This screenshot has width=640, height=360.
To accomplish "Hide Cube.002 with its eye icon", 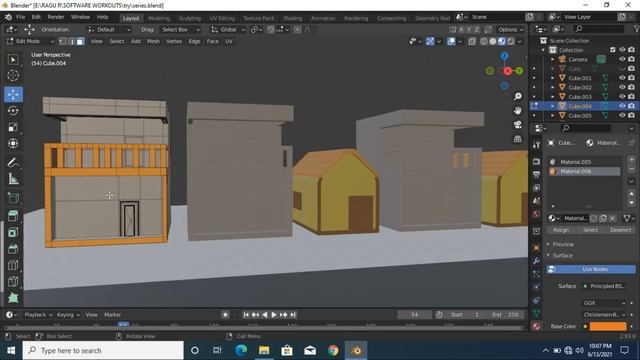I will coord(622,87).
